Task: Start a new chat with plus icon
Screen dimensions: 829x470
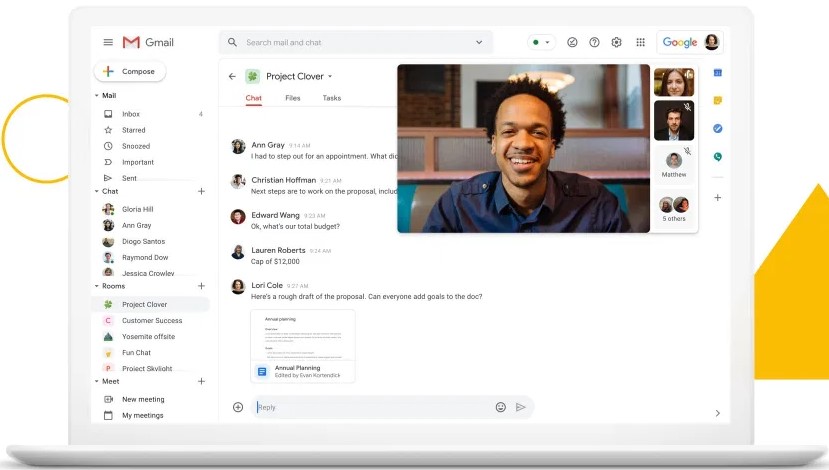Action: [x=201, y=191]
